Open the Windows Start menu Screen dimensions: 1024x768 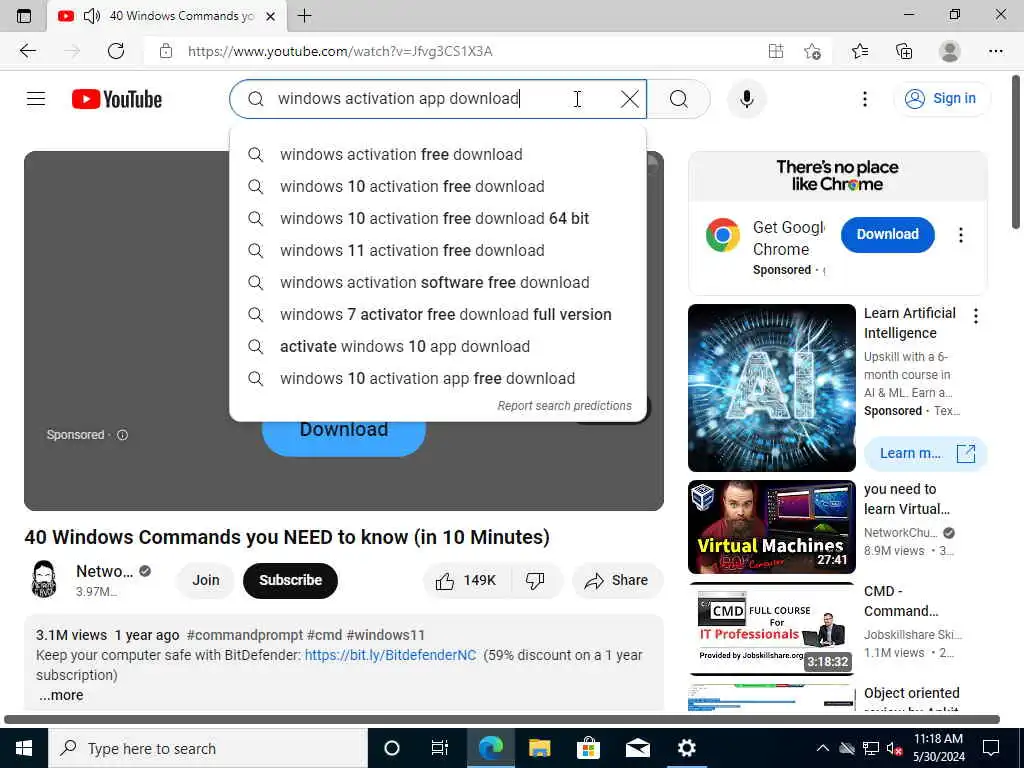click(24, 748)
